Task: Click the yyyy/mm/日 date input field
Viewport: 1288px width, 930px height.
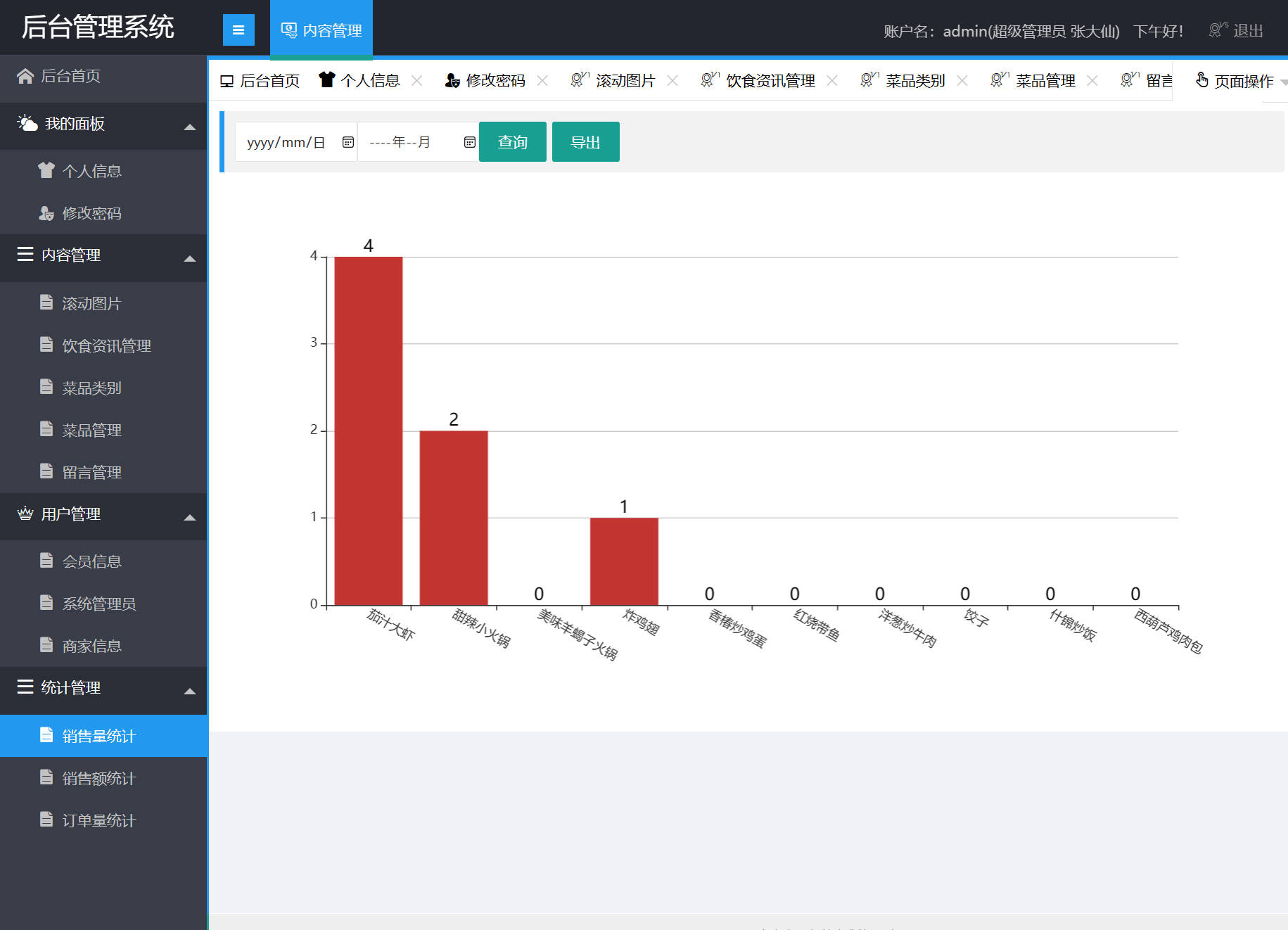Action: 286,142
